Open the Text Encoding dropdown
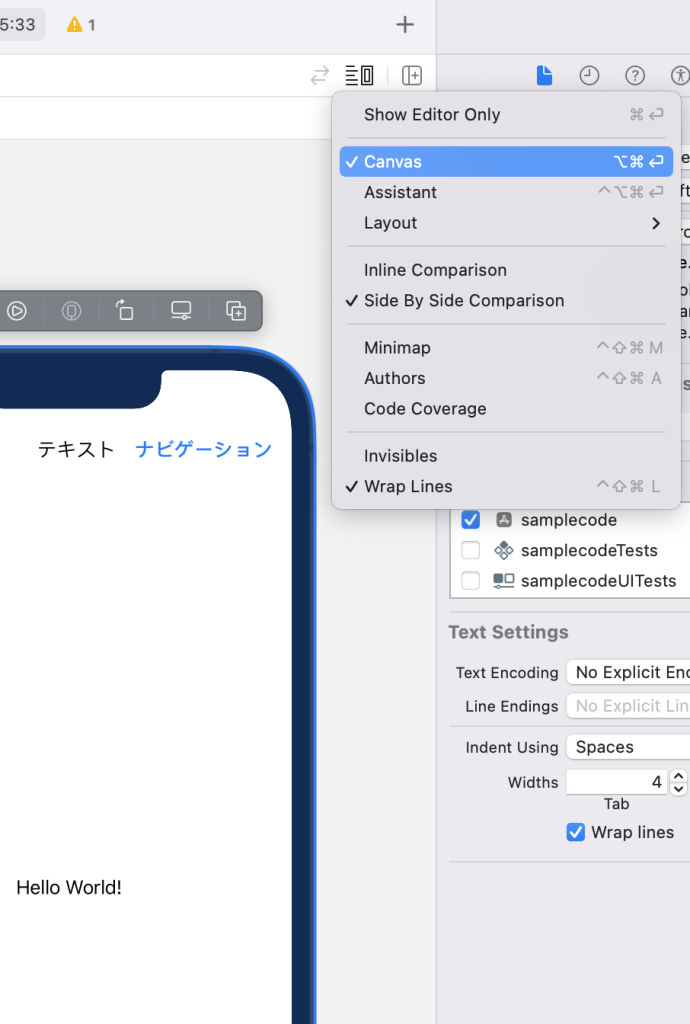Viewport: 690px width, 1024px height. click(x=628, y=673)
